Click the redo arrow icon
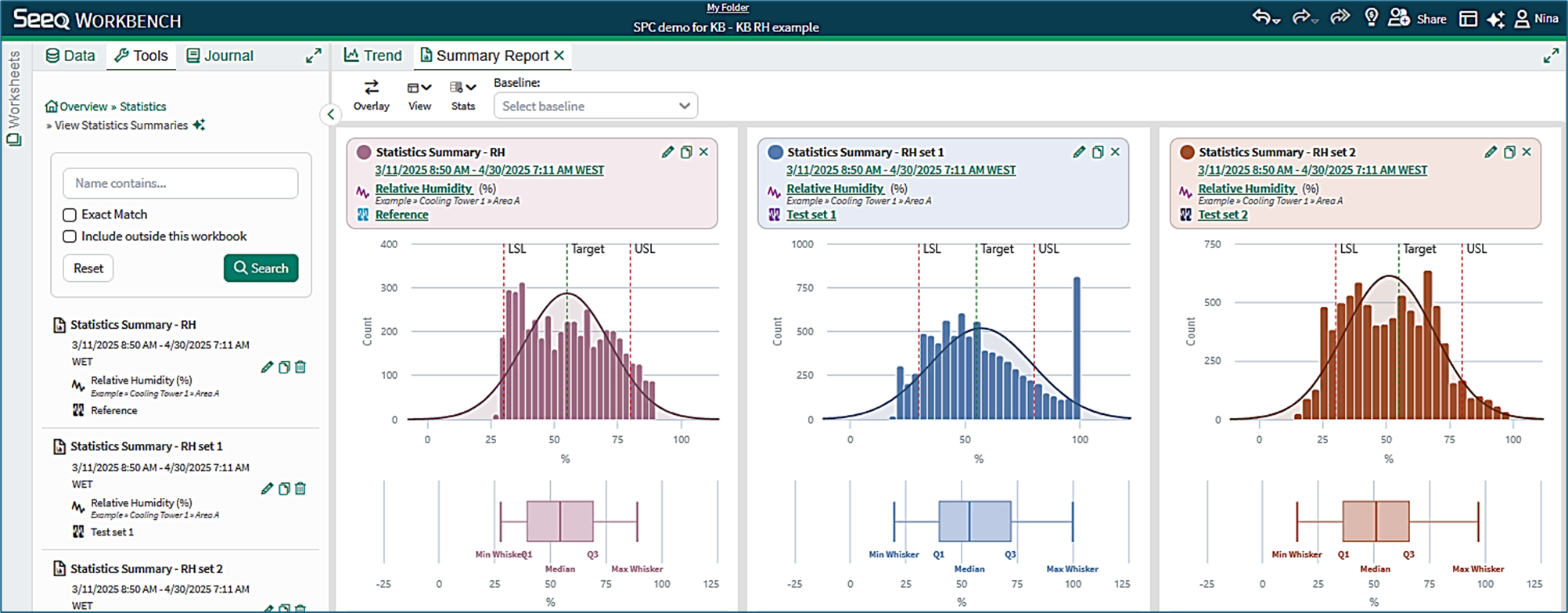1568x613 pixels. (1301, 17)
